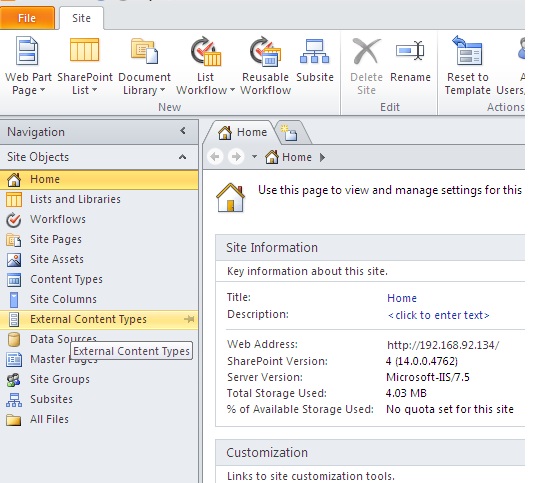Edit the site Title value Home

(402, 298)
